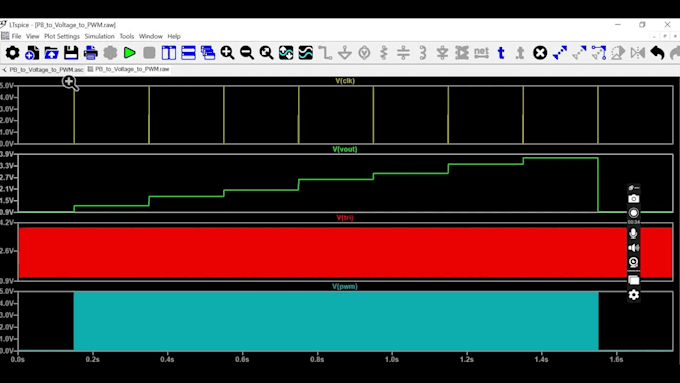Click the 1.0s time axis label
The width and height of the screenshot is (680, 383).
tap(392, 359)
